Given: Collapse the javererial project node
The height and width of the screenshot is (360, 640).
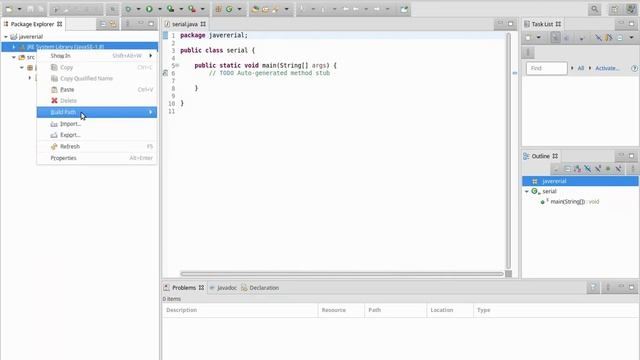Looking at the screenshot, I should point(6,37).
